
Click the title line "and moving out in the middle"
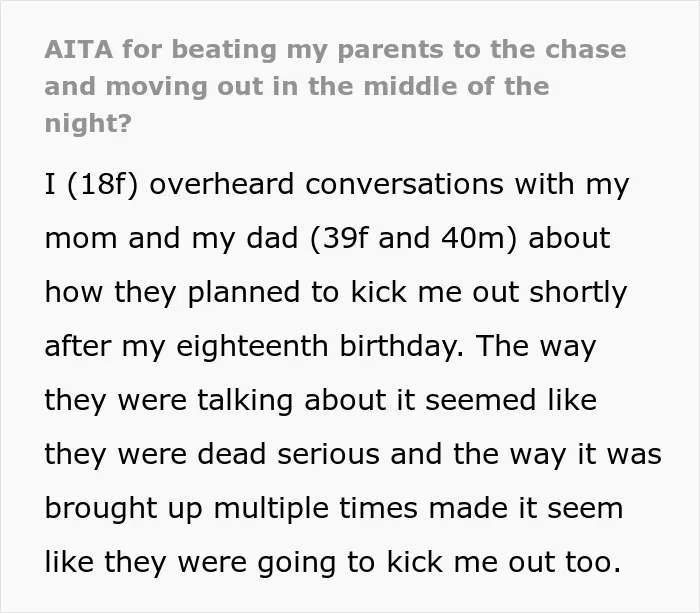[x=250, y=87]
